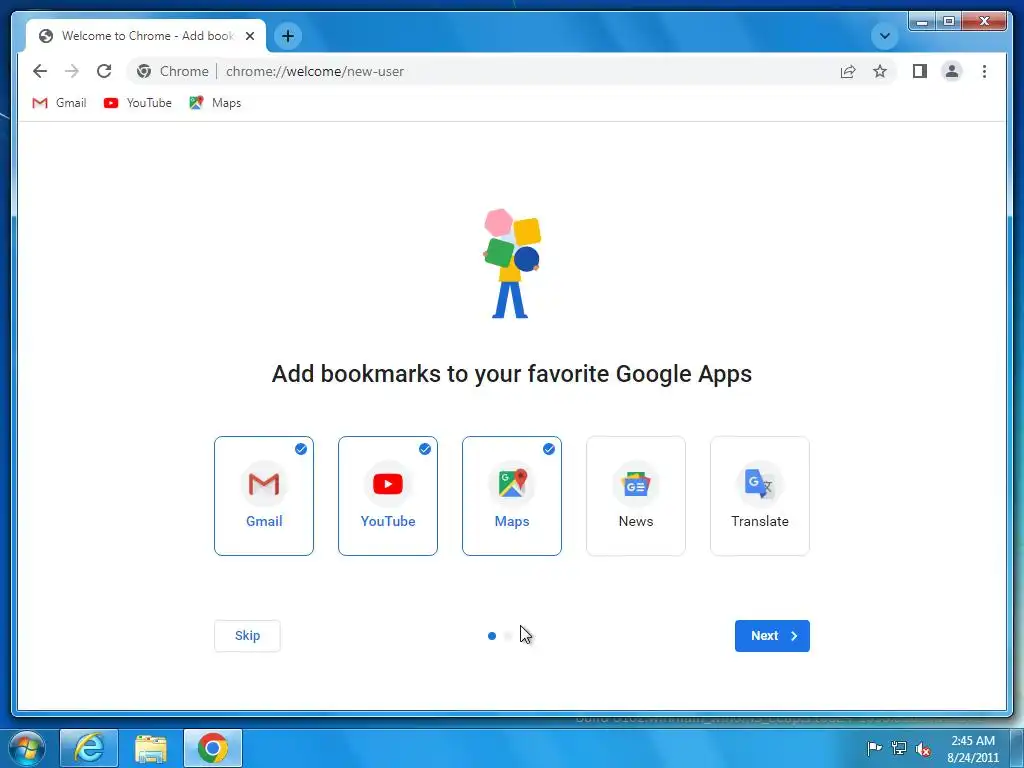Deselect the Gmail app card

(x=264, y=496)
